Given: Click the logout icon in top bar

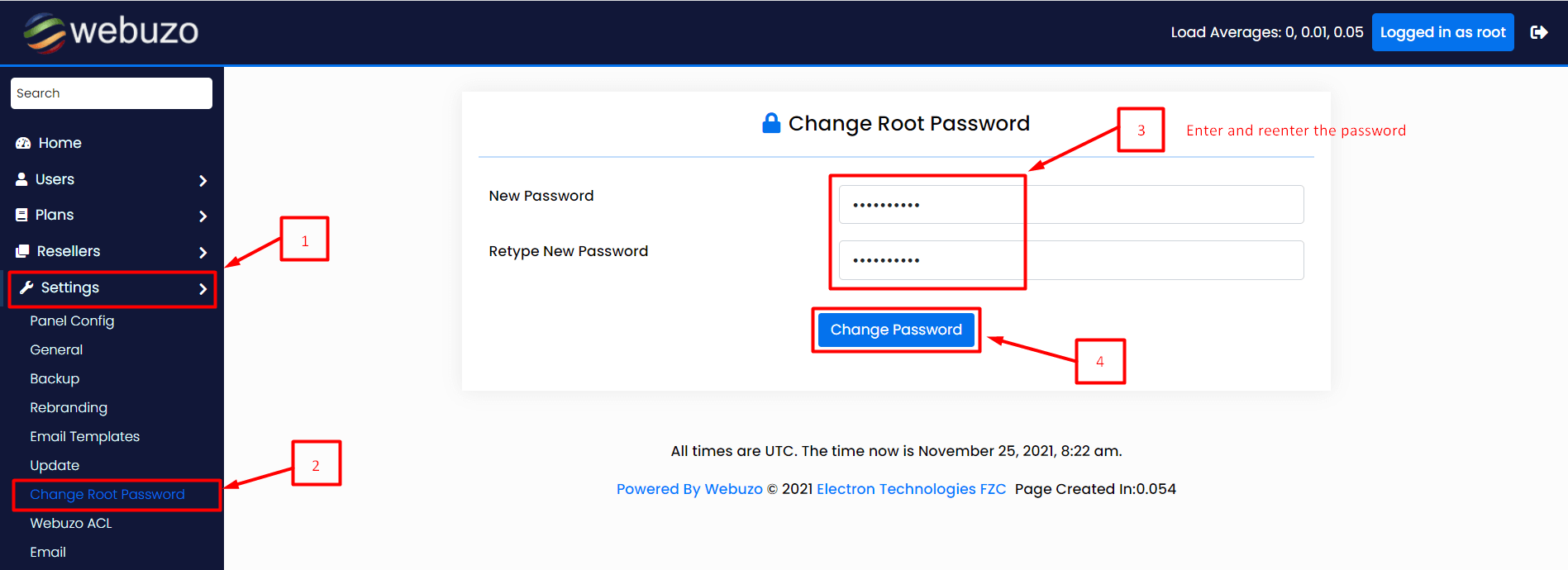Looking at the screenshot, I should (x=1541, y=31).
